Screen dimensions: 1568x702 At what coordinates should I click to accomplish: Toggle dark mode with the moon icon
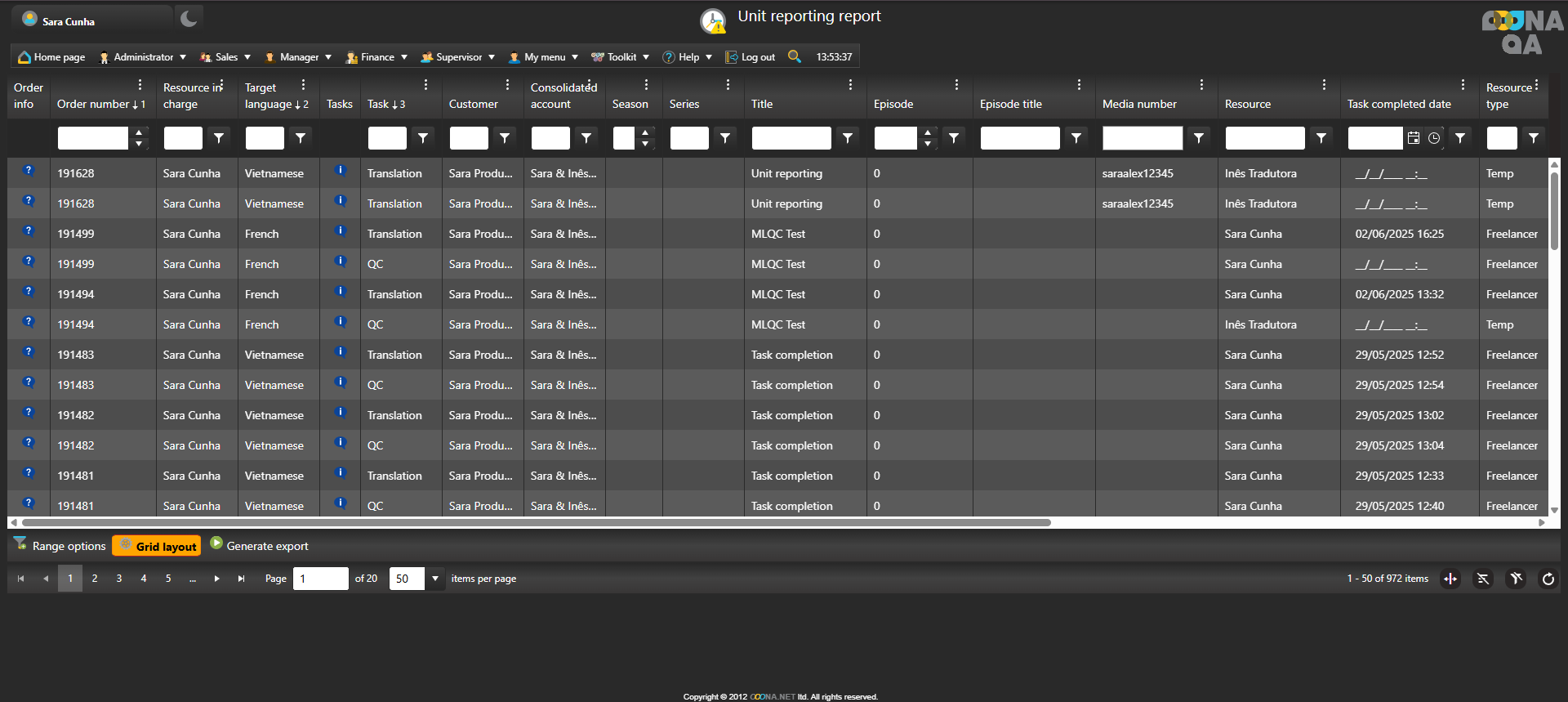pos(189,18)
